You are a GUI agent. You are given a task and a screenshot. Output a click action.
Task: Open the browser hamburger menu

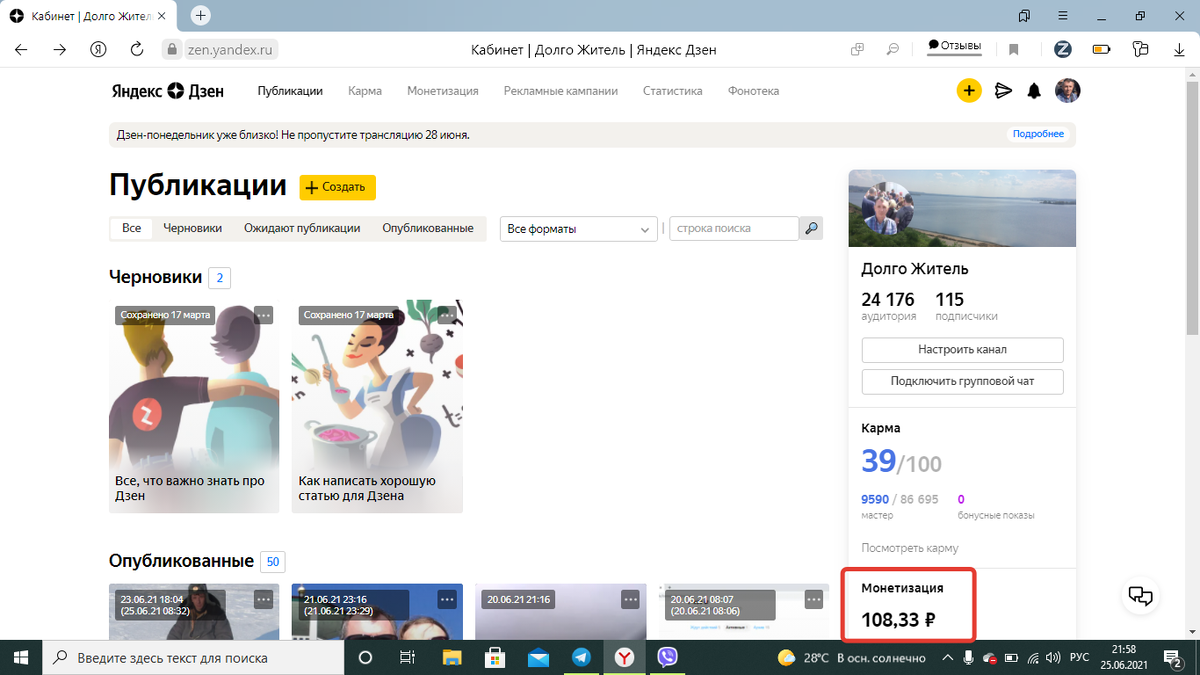(x=1061, y=16)
